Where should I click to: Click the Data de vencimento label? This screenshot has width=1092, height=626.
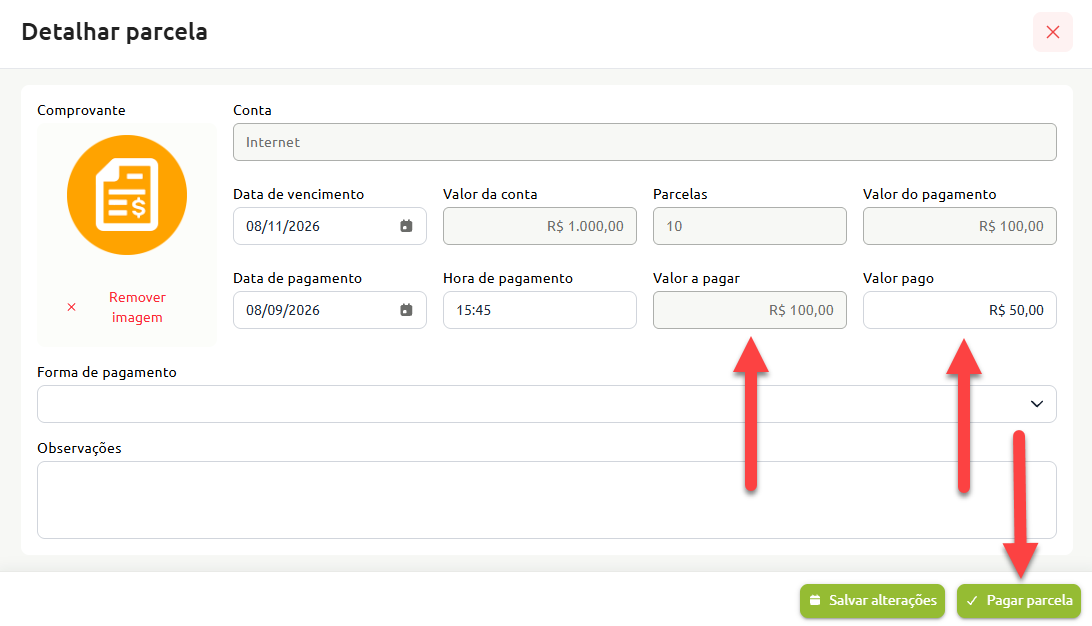[x=299, y=194]
